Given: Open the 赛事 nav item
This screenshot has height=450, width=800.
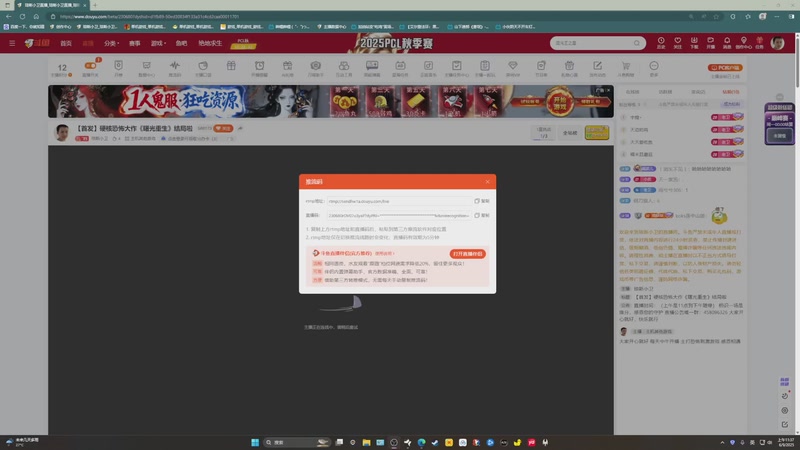Looking at the screenshot, I should (x=135, y=43).
